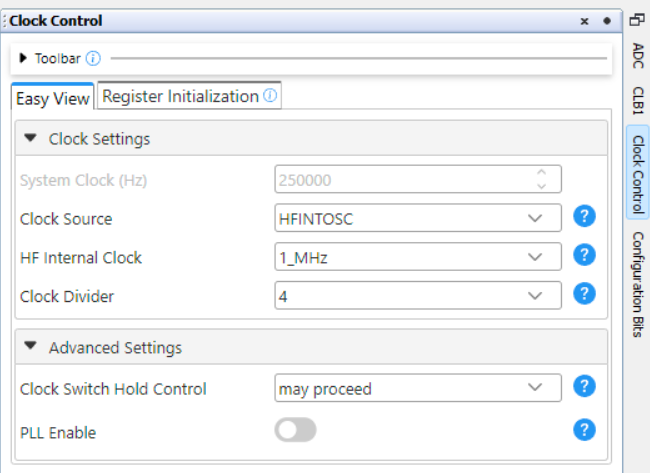Pin the Clock Control panel via dot icon
Screen dimensions: 650x473
[607, 21]
